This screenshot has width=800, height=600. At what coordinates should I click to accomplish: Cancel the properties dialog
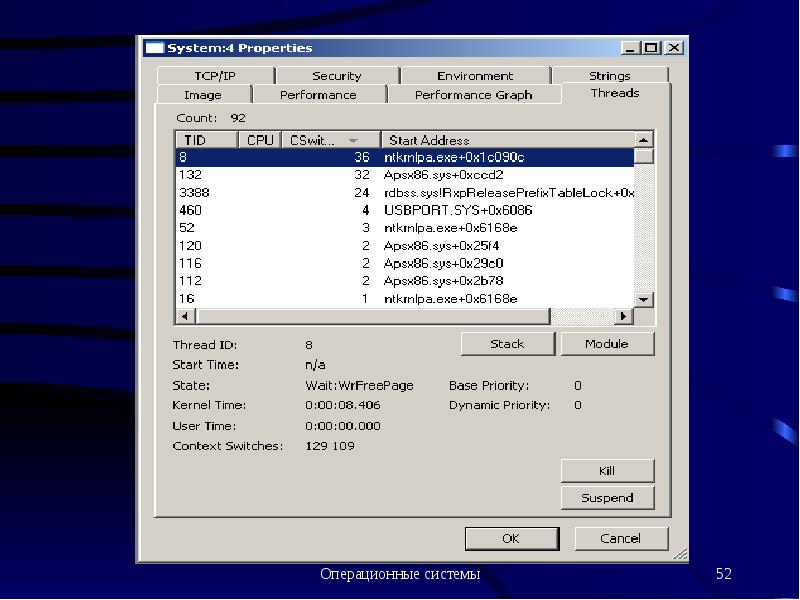620,539
